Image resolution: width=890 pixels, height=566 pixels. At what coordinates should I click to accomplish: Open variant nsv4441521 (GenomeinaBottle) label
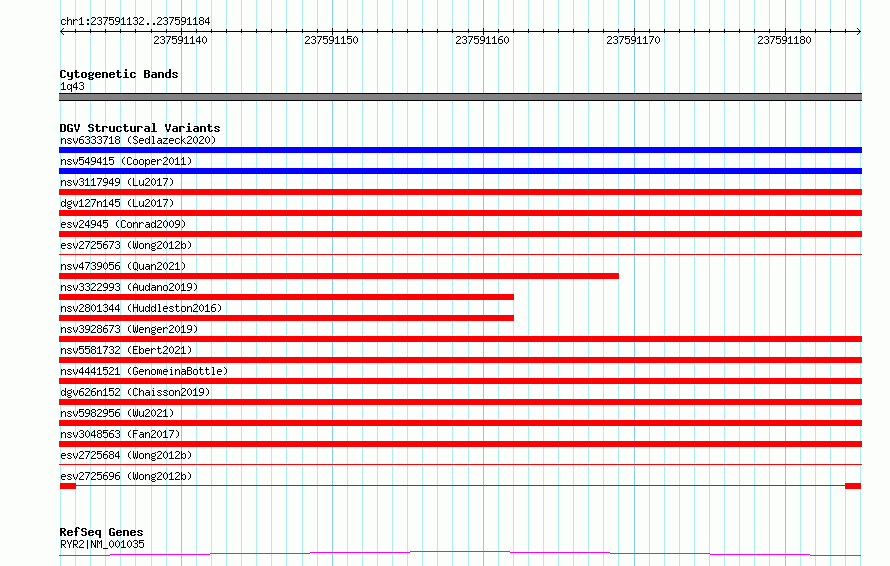[144, 371]
